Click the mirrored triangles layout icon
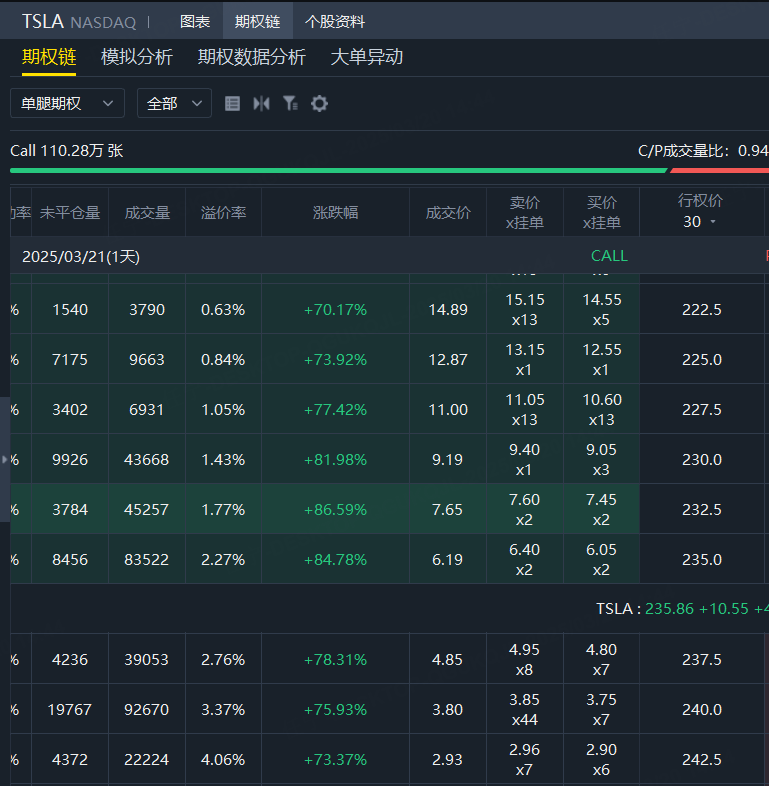Viewport: 769px width, 786px height. pos(261,103)
